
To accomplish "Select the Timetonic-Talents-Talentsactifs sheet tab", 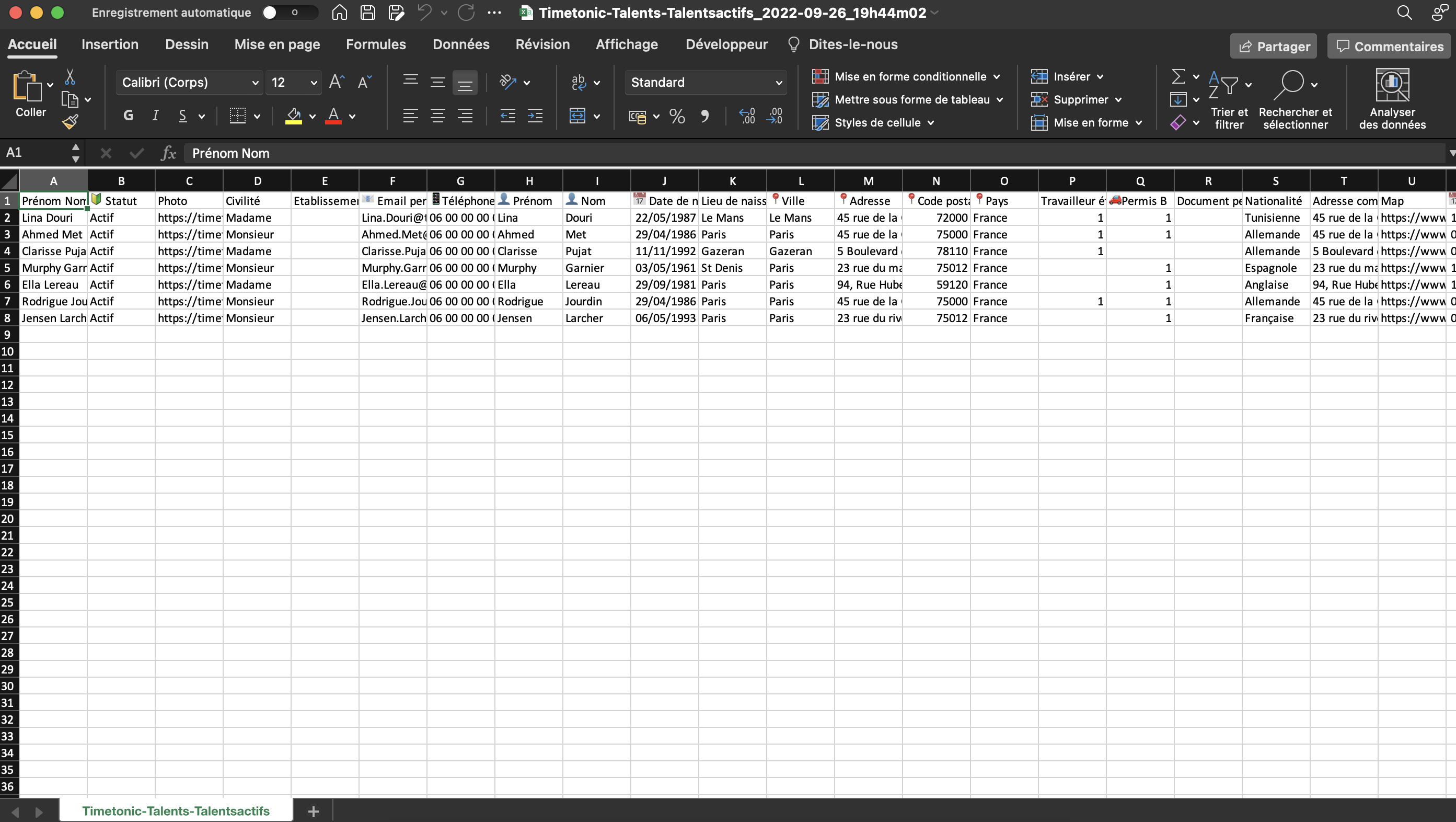I will click(x=176, y=810).
